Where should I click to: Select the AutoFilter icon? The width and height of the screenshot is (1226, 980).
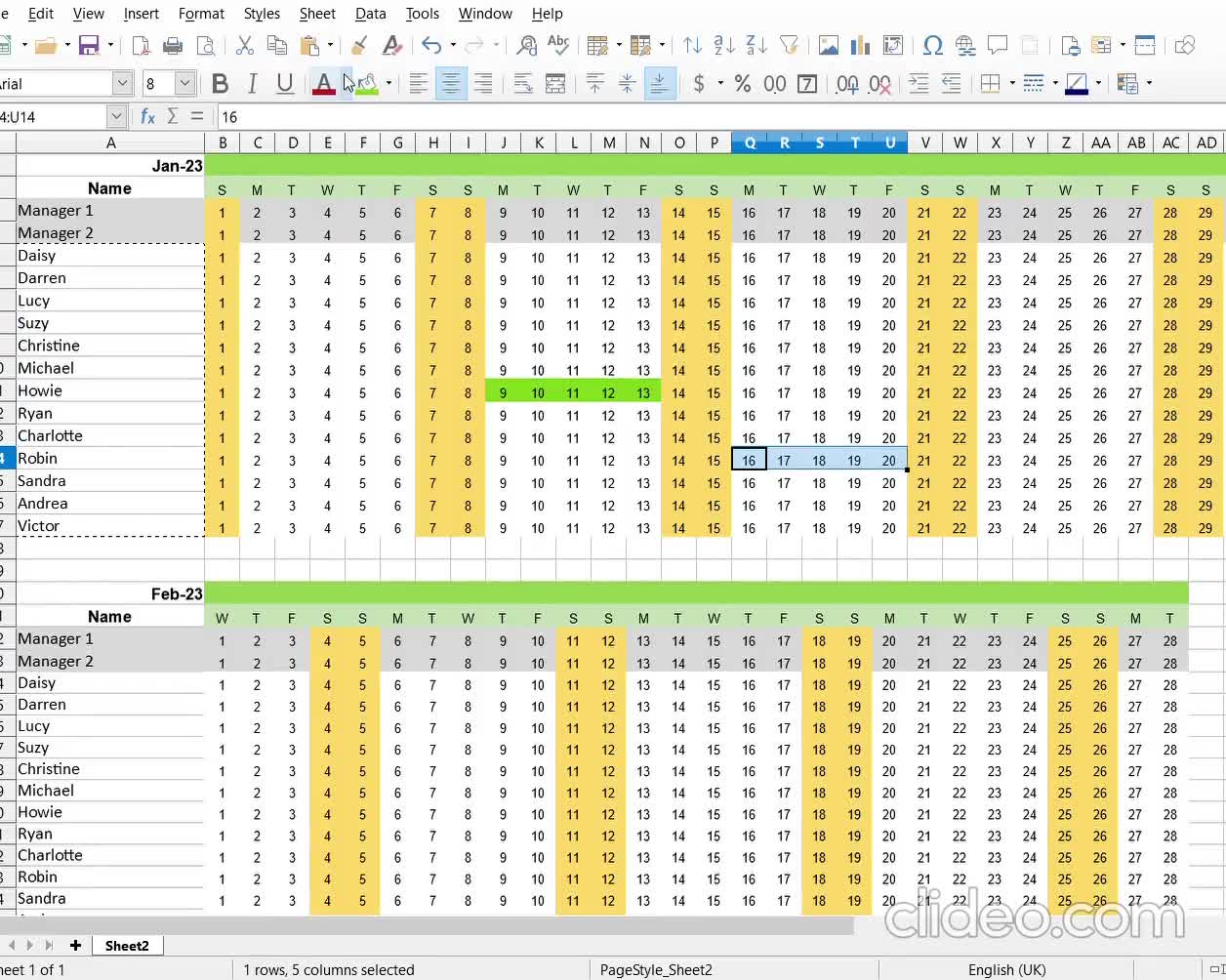coord(789,46)
